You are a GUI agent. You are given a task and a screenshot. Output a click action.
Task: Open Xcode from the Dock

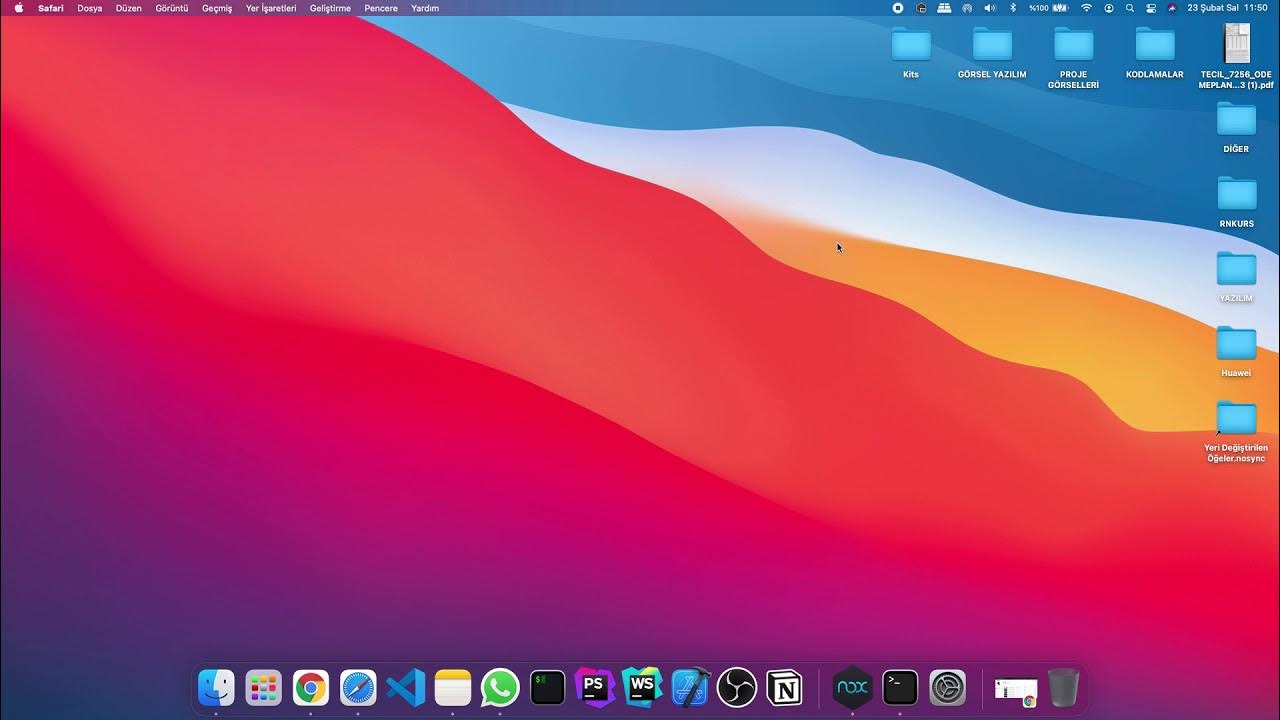(x=690, y=688)
